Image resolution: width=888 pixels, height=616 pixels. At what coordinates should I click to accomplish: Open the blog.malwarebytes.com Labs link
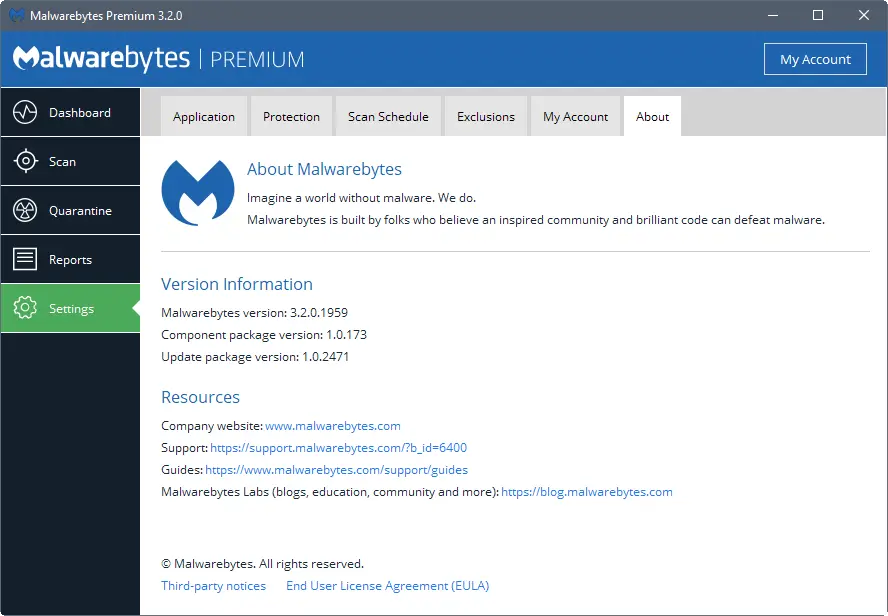pyautogui.click(x=587, y=492)
